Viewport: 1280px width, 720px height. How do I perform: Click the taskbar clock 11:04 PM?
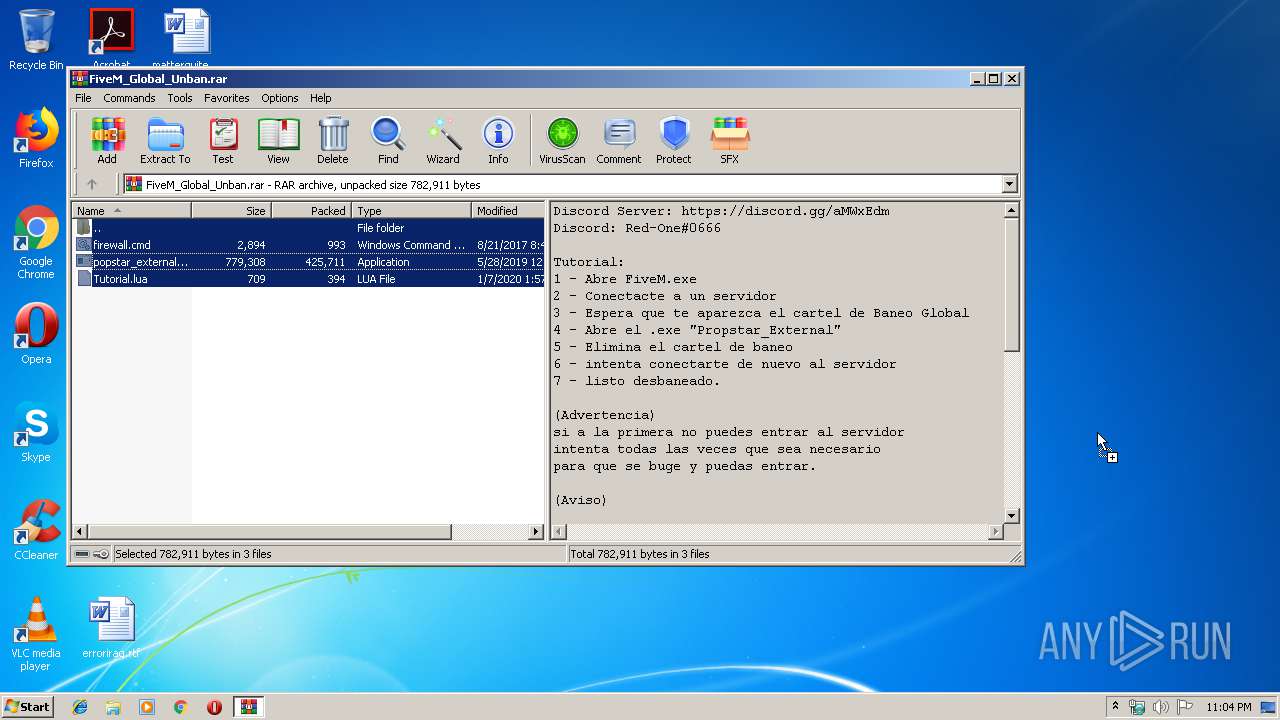pyautogui.click(x=1229, y=707)
